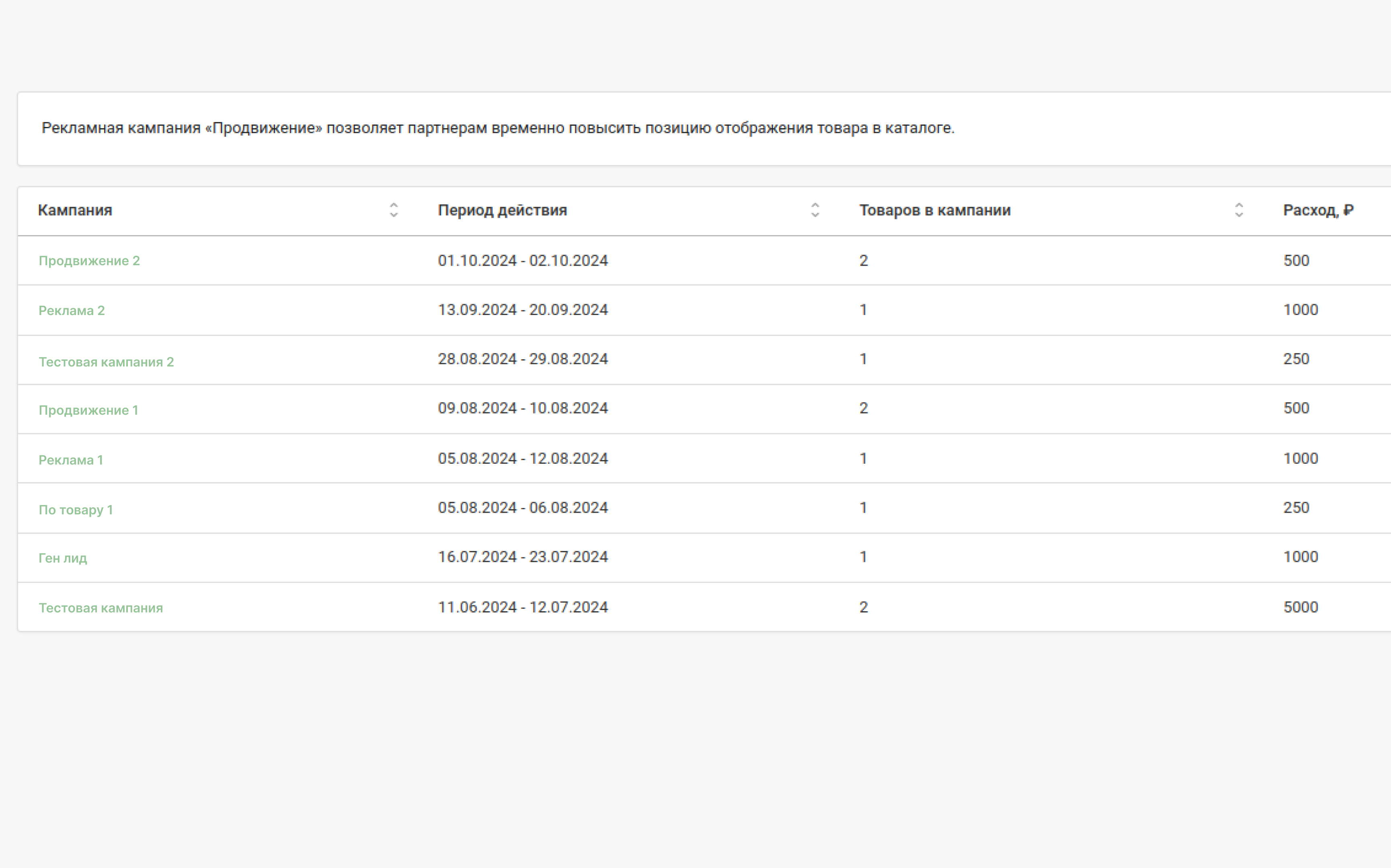Click expense 250 in Тестовая кампания 2 row

click(1296, 359)
